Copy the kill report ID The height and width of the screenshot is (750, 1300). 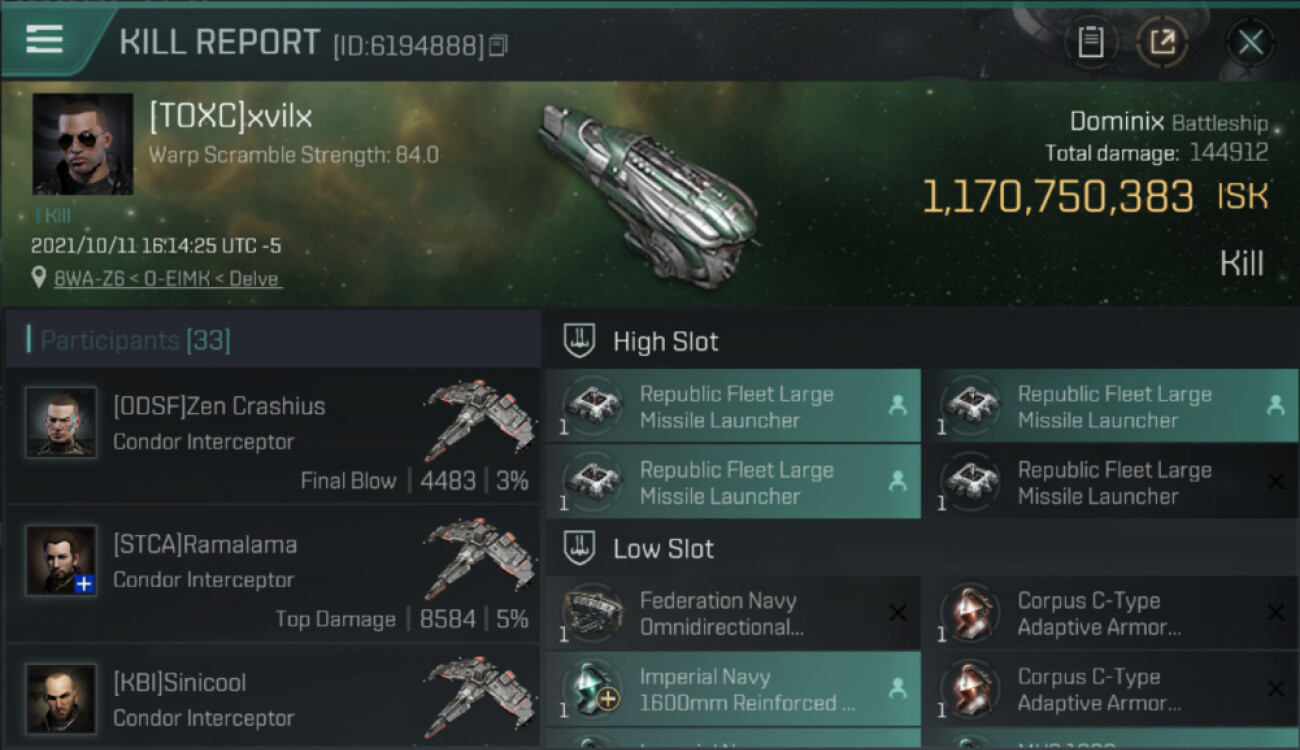(x=498, y=45)
